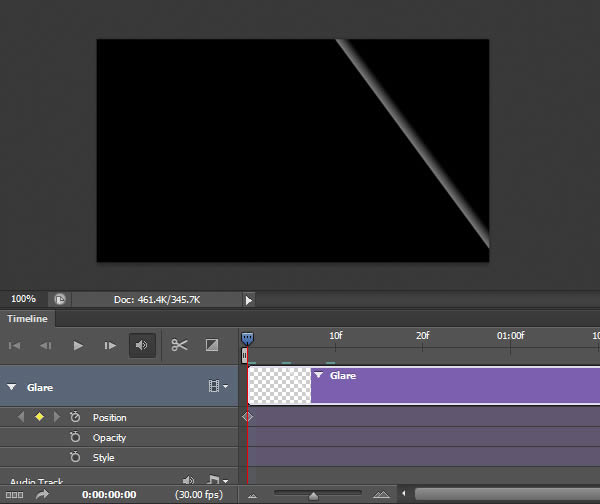Click the 20f ruler mark
600x504 pixels.
coord(422,336)
